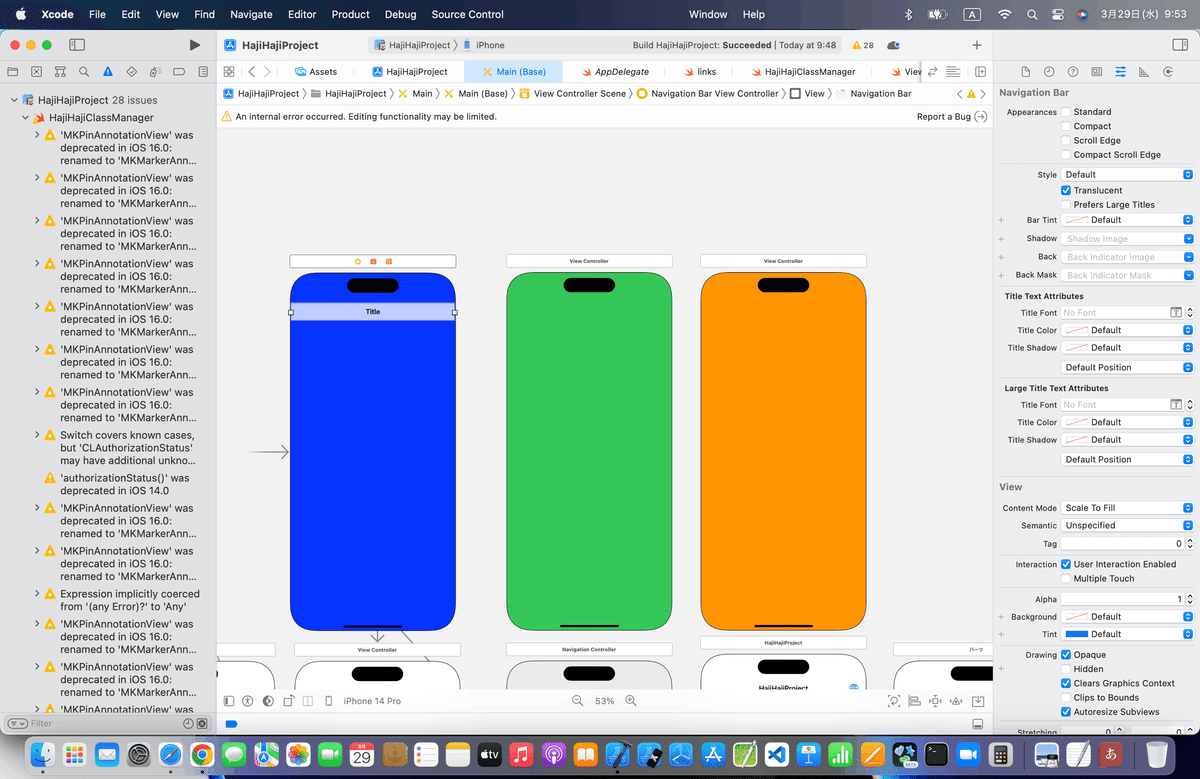1200x779 pixels.
Task: Toggle the inspectors panel
Action: (1178, 45)
